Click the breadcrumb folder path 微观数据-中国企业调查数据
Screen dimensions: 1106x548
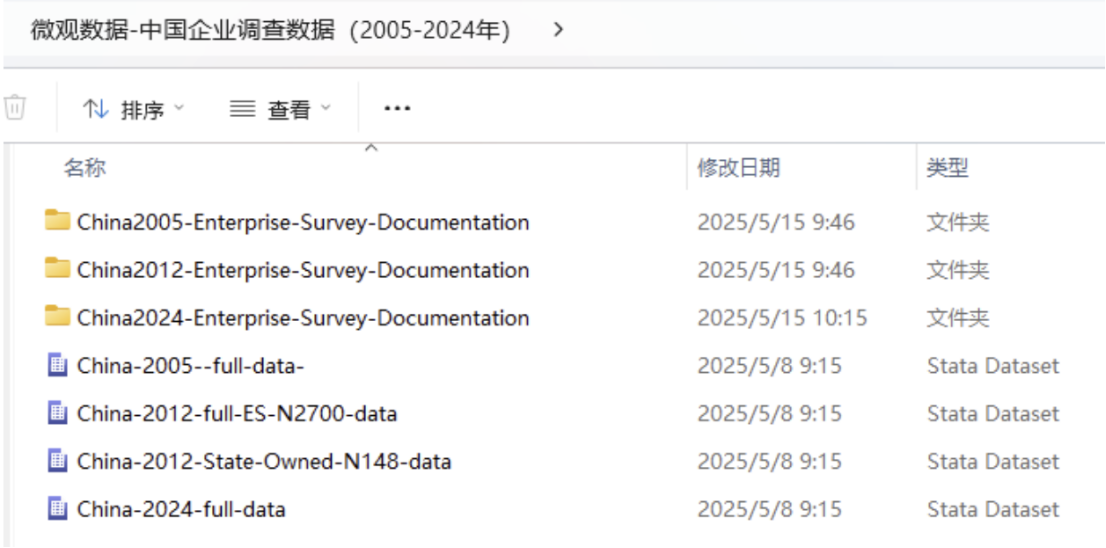coord(270,30)
